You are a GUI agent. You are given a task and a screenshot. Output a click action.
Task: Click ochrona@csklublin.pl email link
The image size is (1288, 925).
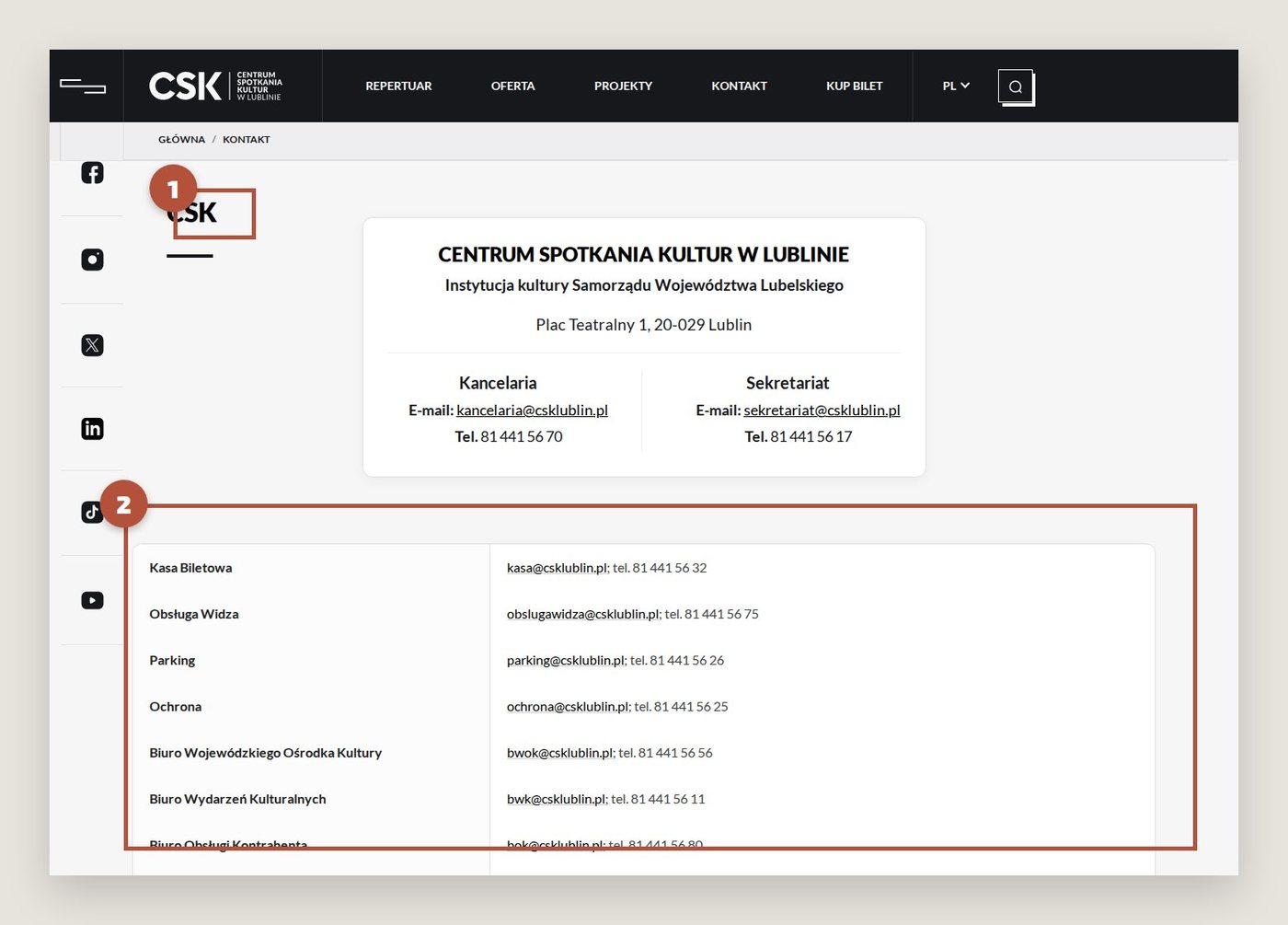tap(568, 706)
